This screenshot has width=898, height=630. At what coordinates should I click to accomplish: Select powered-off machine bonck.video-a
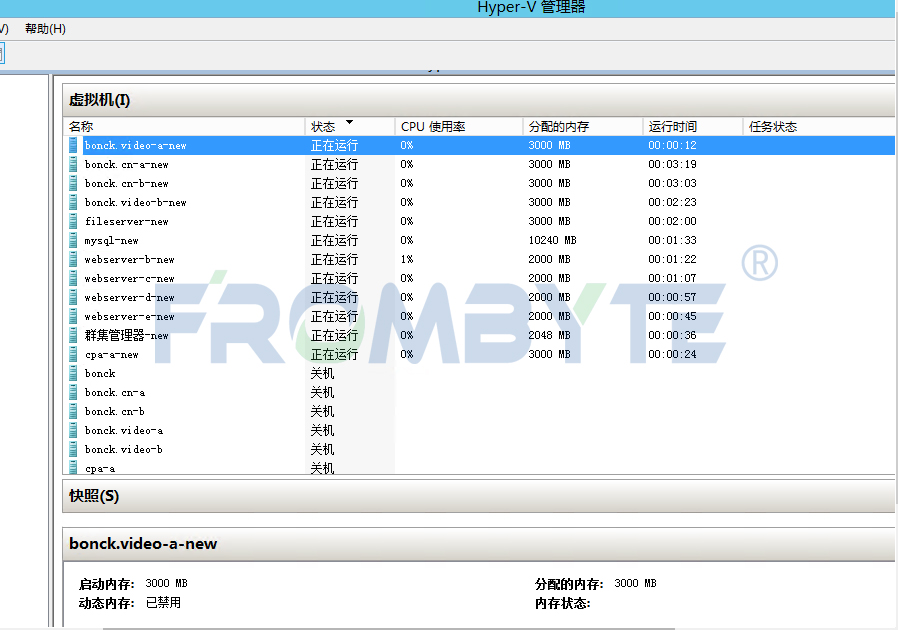tap(124, 430)
